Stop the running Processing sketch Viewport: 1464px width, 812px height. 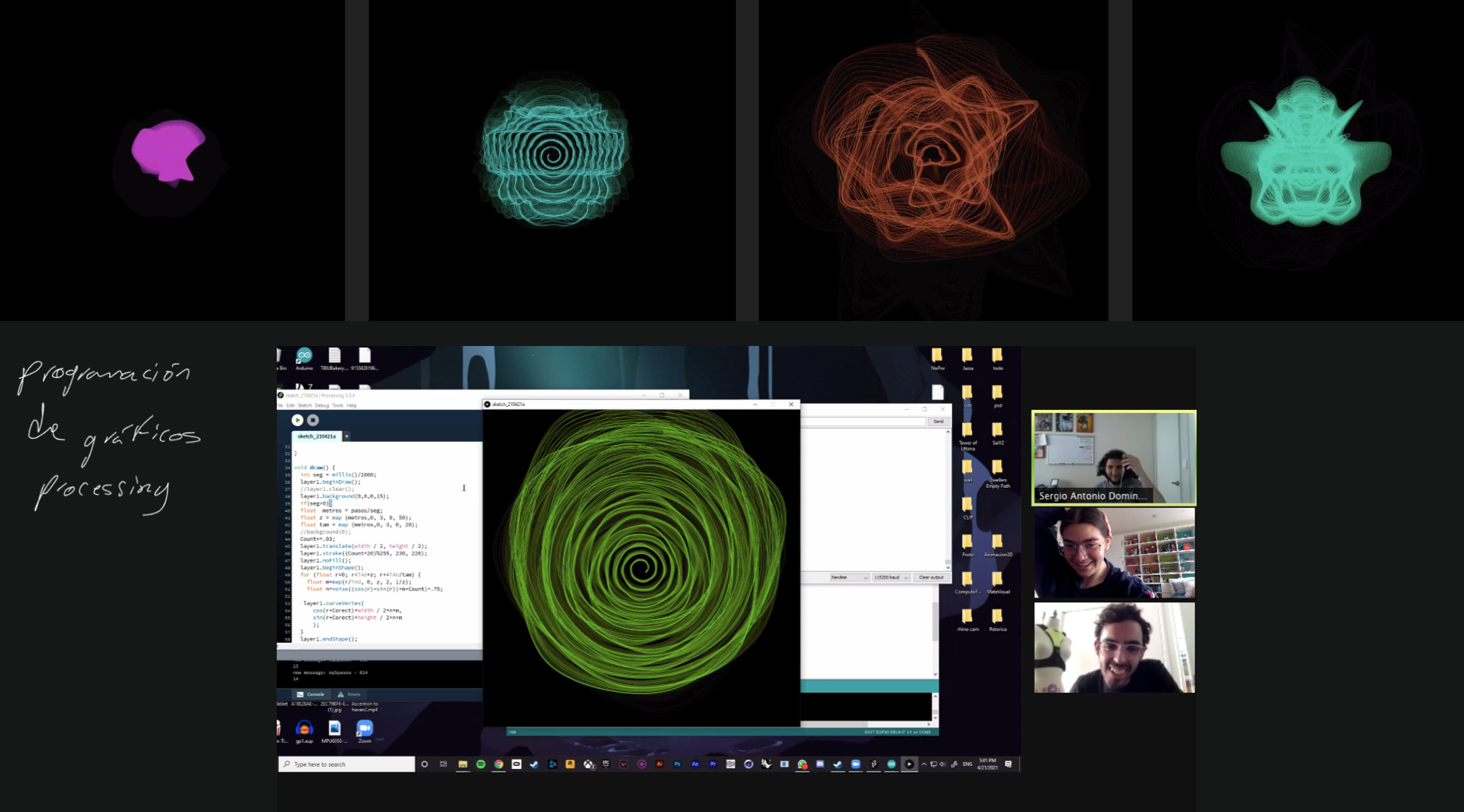click(x=313, y=420)
